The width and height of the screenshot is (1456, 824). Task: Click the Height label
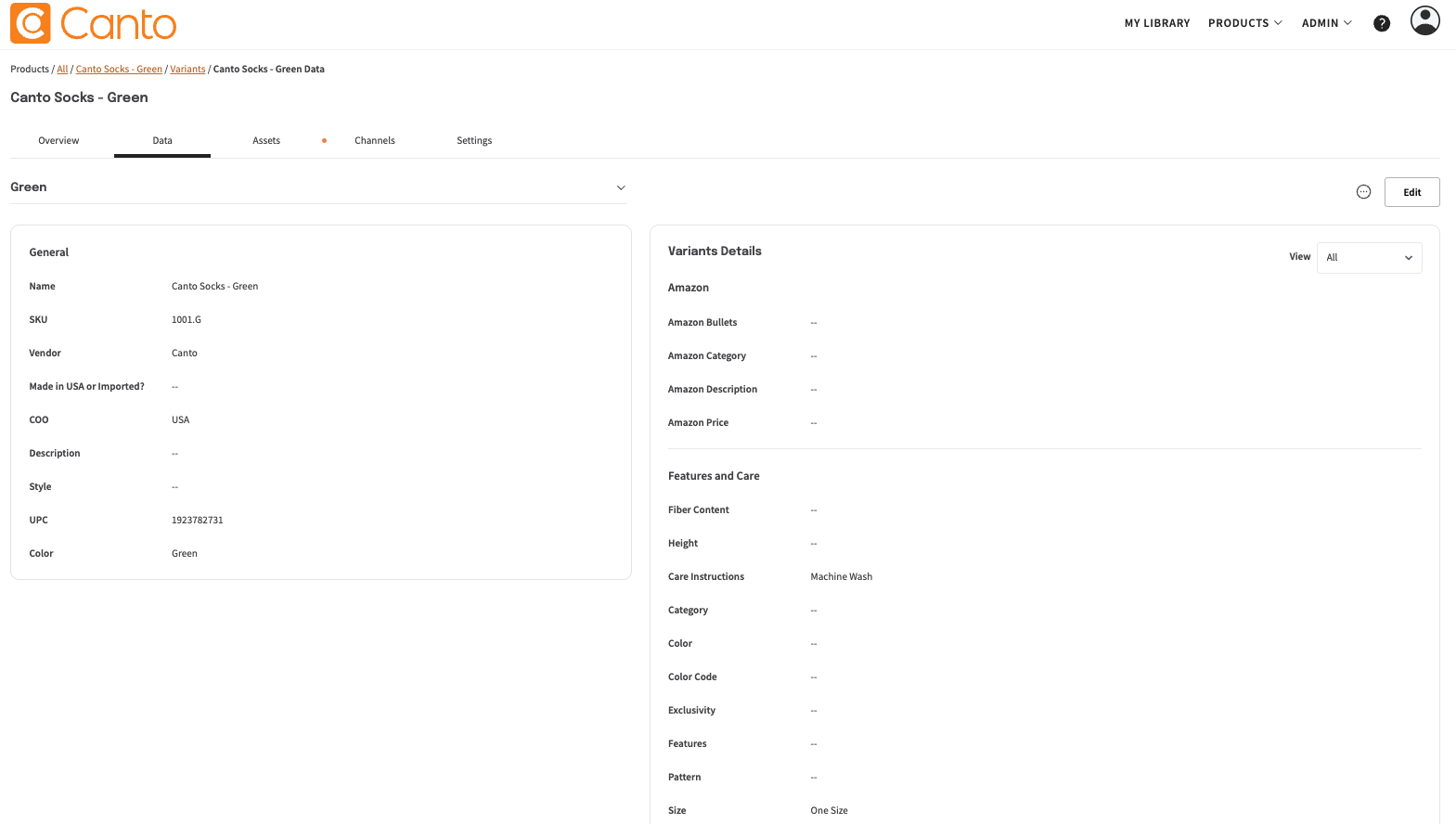(x=683, y=544)
